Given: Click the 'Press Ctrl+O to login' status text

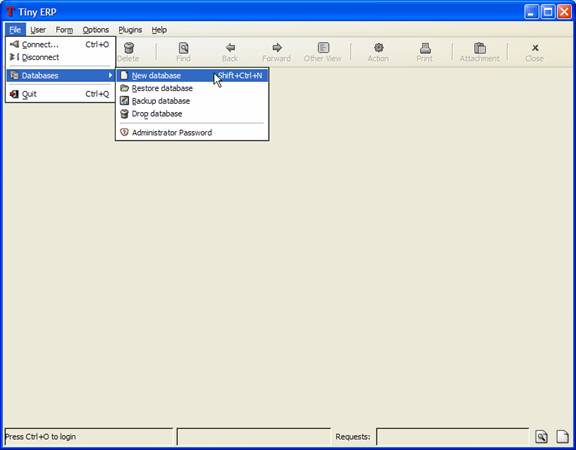Looking at the screenshot, I should pyautogui.click(x=40, y=437).
